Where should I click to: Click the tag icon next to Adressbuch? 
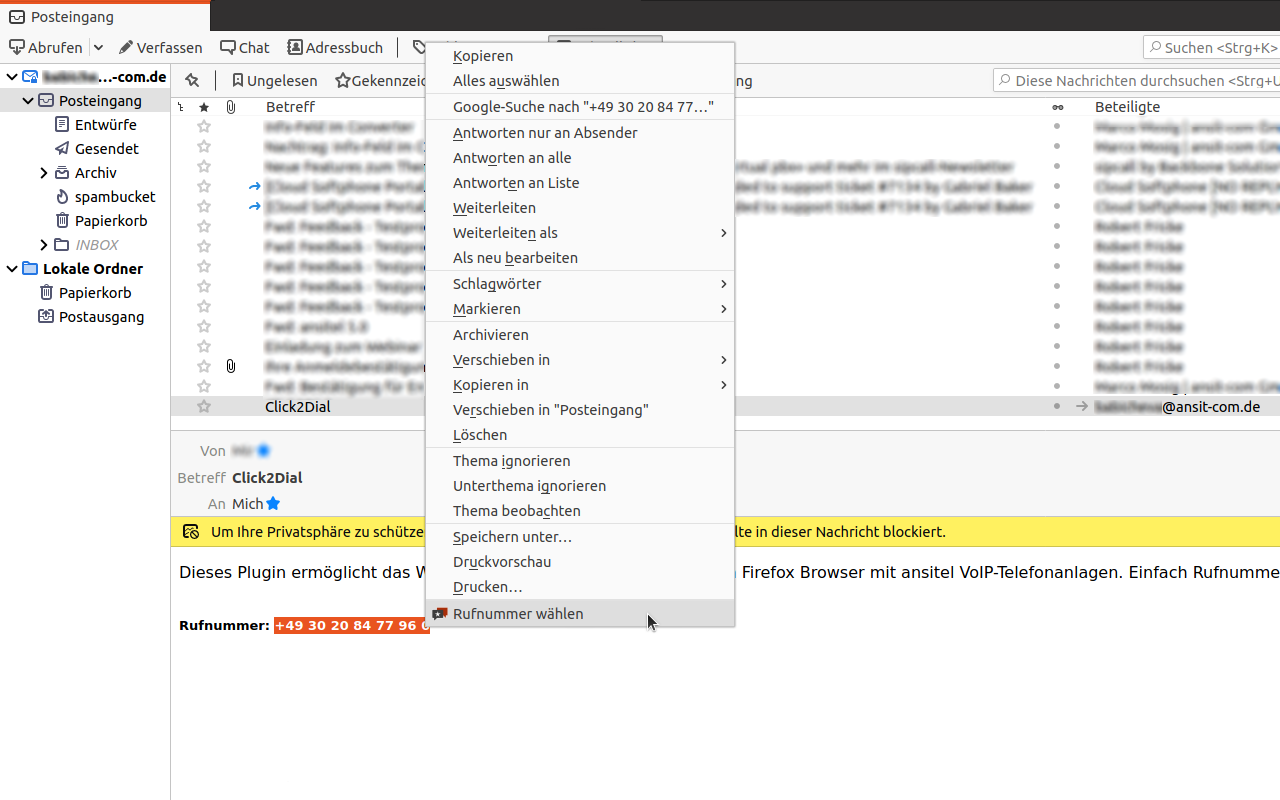pyautogui.click(x=418, y=47)
